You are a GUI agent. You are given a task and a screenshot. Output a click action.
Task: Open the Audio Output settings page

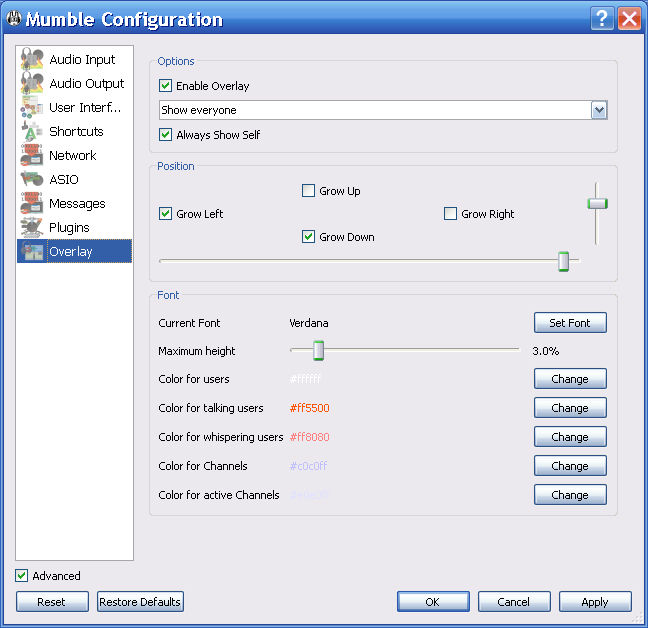click(86, 83)
